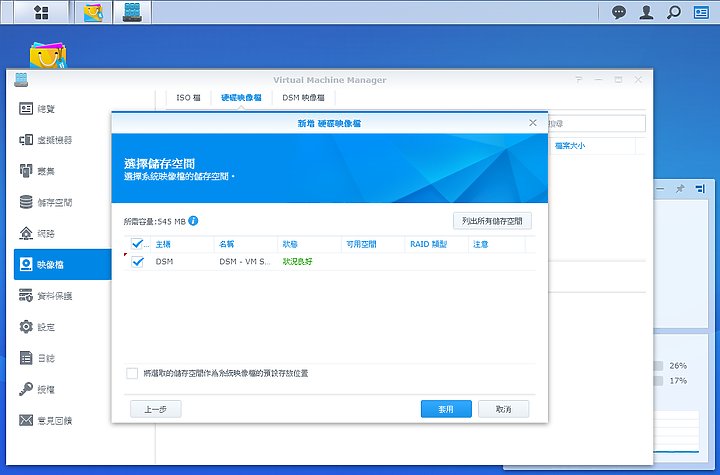Uncheck the DSM host row checkbox
Screen dimensions: 720x475
point(137,262)
